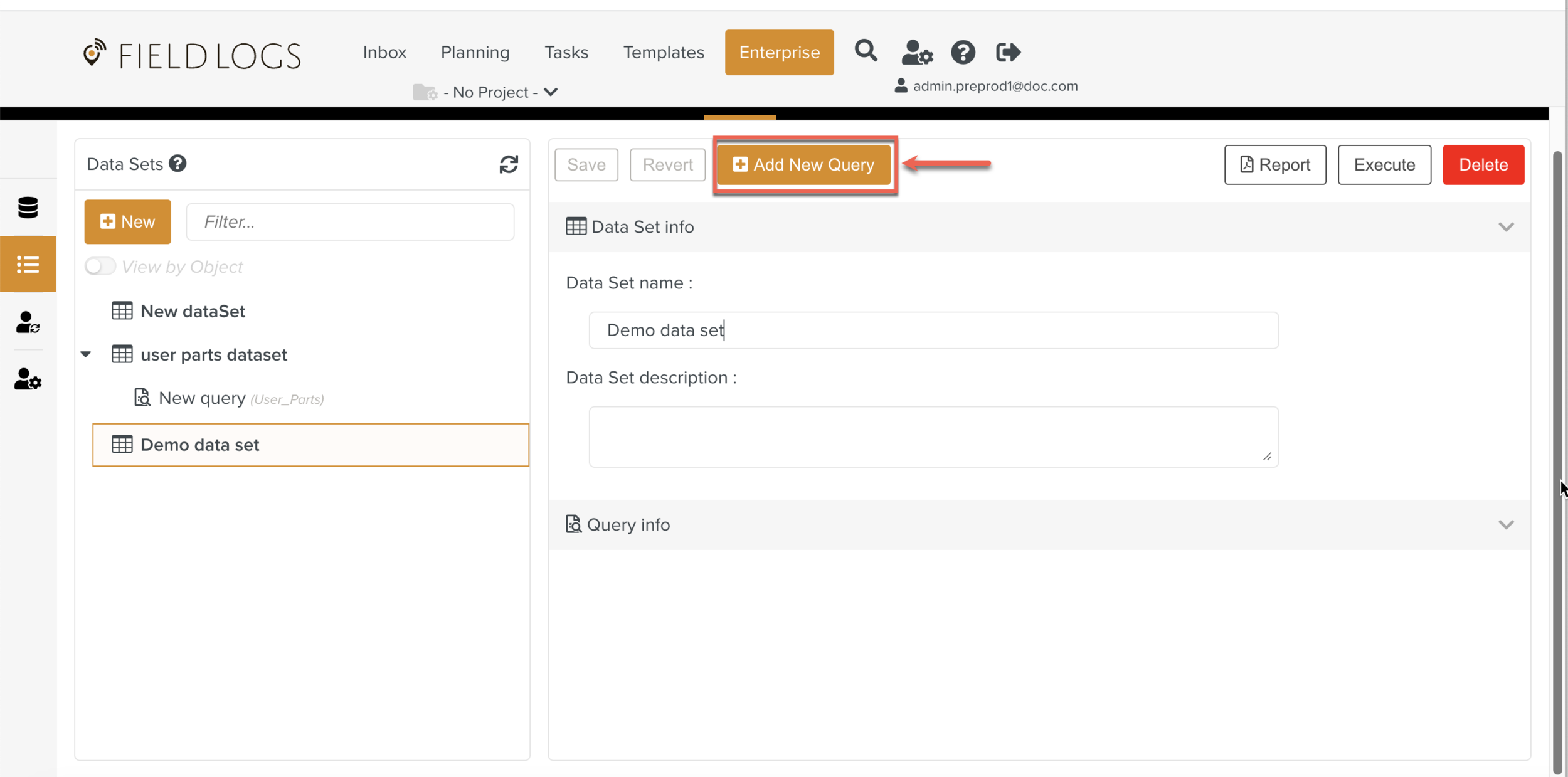Click the search magnifier icon
The width and height of the screenshot is (1568, 777).
point(866,51)
